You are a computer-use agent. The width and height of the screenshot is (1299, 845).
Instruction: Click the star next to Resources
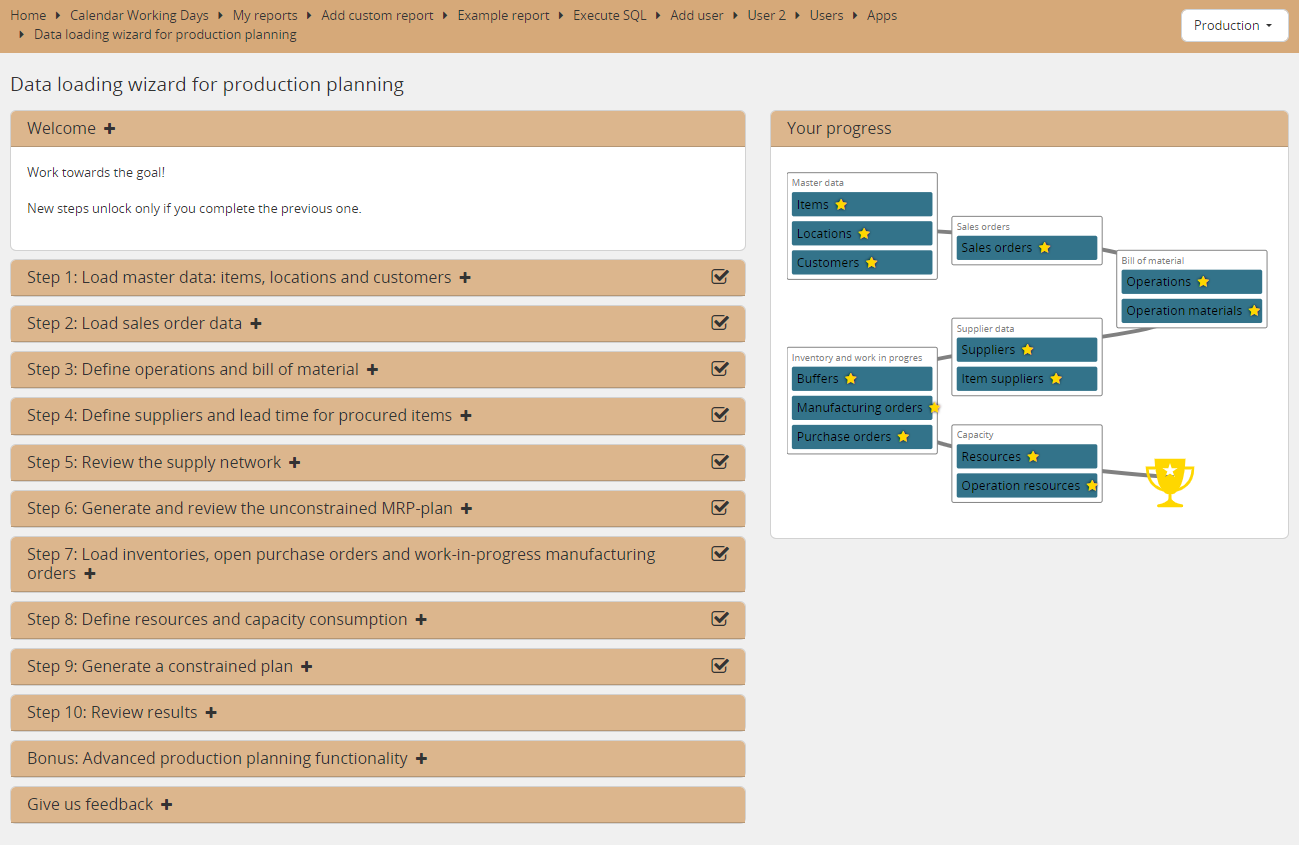pyautogui.click(x=1033, y=457)
